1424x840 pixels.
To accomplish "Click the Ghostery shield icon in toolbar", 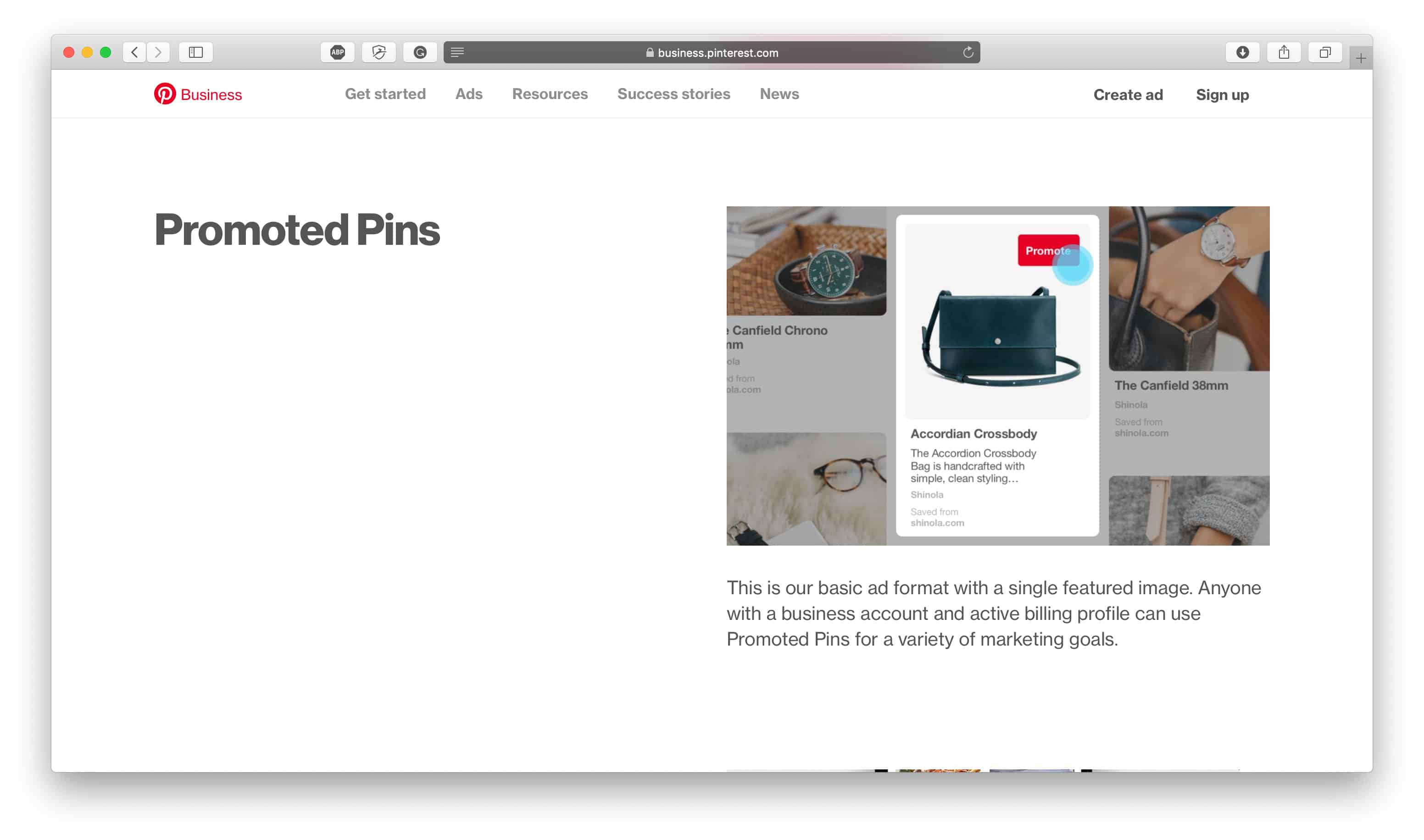I will [x=378, y=52].
